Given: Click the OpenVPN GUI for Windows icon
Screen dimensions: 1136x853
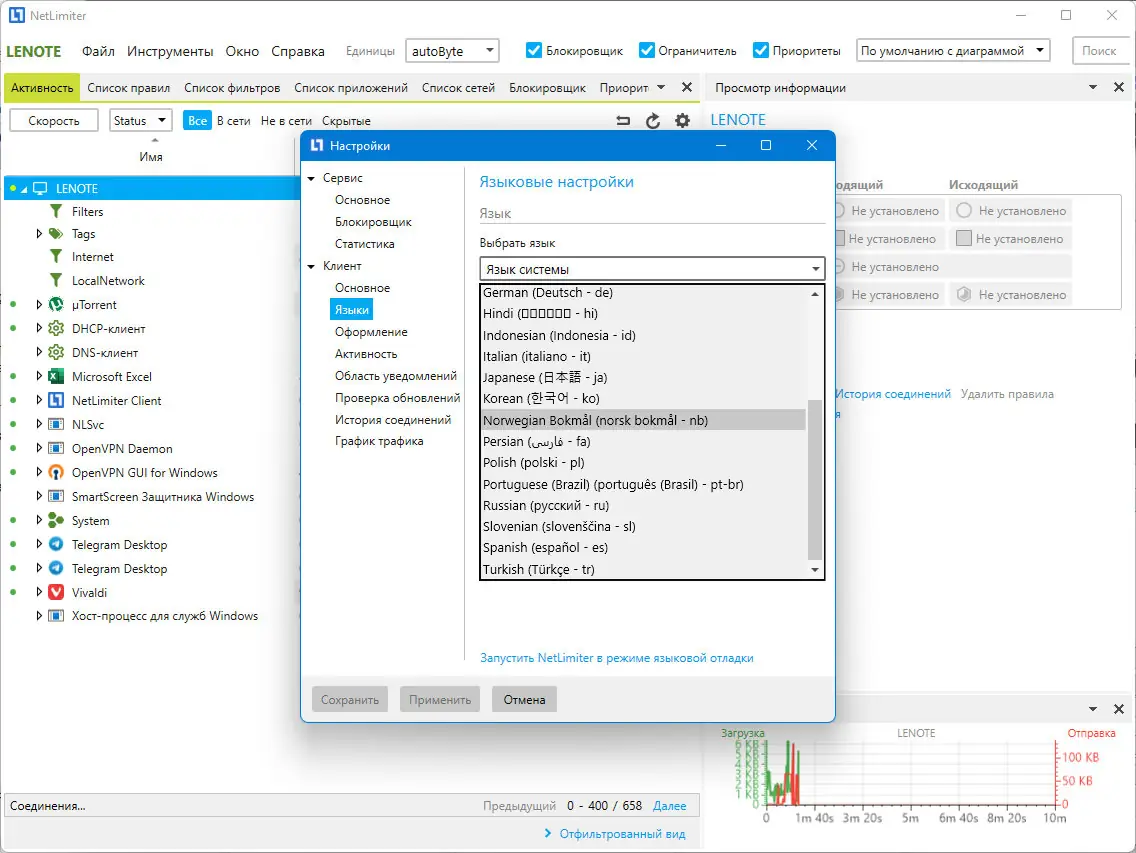Looking at the screenshot, I should coord(56,473).
